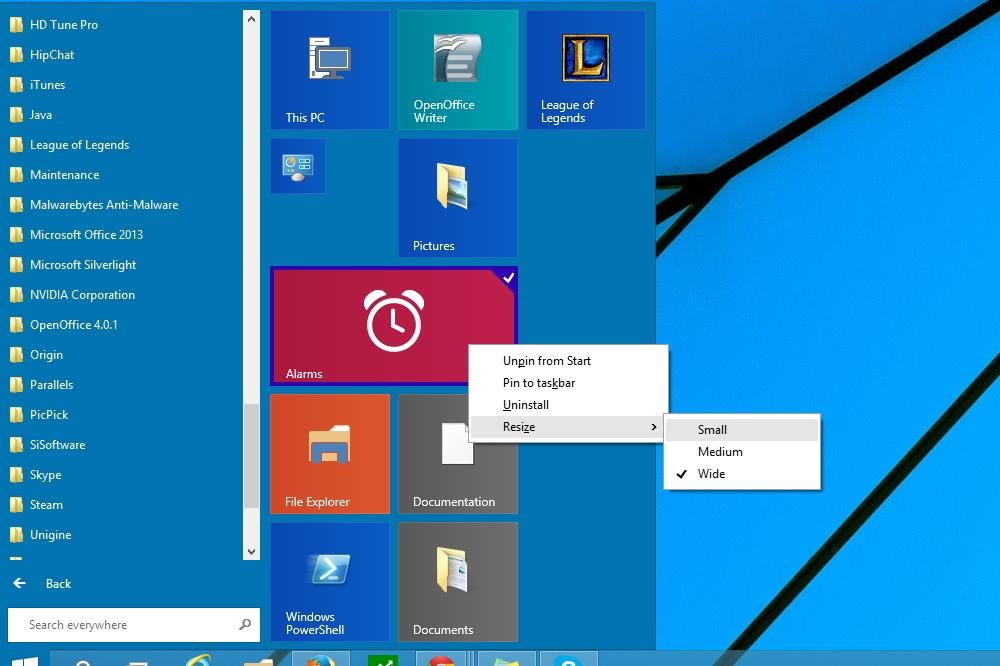Launch the OpenOffice Writer tile
Screen dimensions: 1000x666
tap(458, 70)
